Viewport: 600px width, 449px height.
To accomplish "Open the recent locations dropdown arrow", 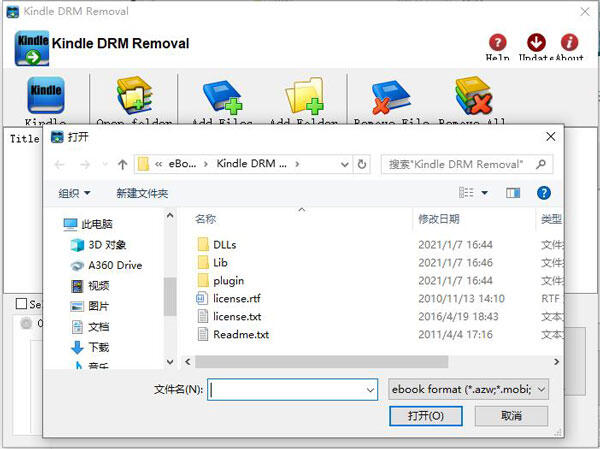I will tap(105, 165).
